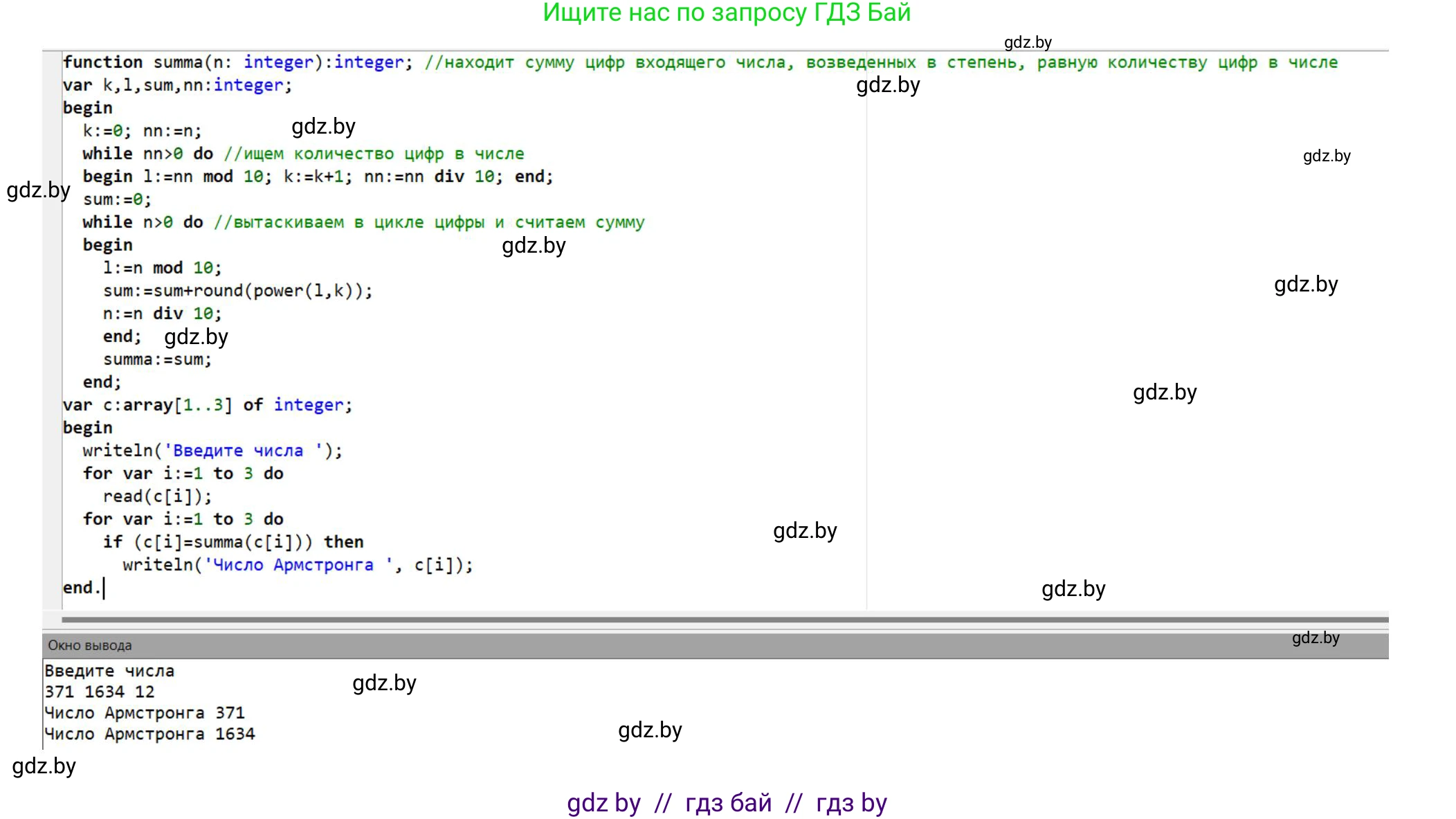Image resolution: width=1456 pixels, height=819 pixels.
Task: Click the comment 'ищем количество цифр в числе'
Action: tap(383, 154)
